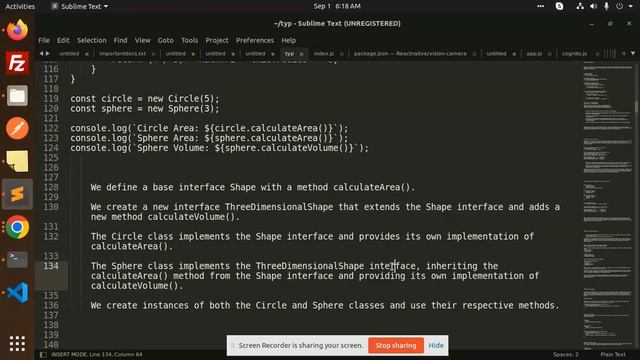Screen dimensions: 640x360
Task: Click microphone indicator in top bar
Action: point(607,6)
